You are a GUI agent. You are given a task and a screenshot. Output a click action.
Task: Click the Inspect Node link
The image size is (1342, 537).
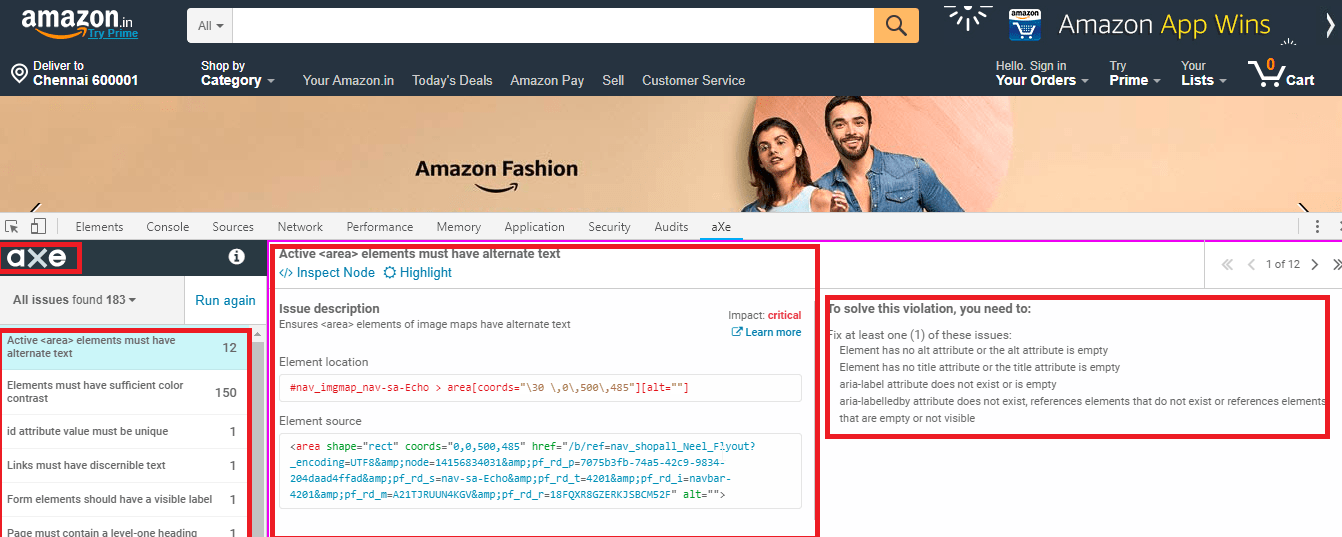pyautogui.click(x=327, y=272)
